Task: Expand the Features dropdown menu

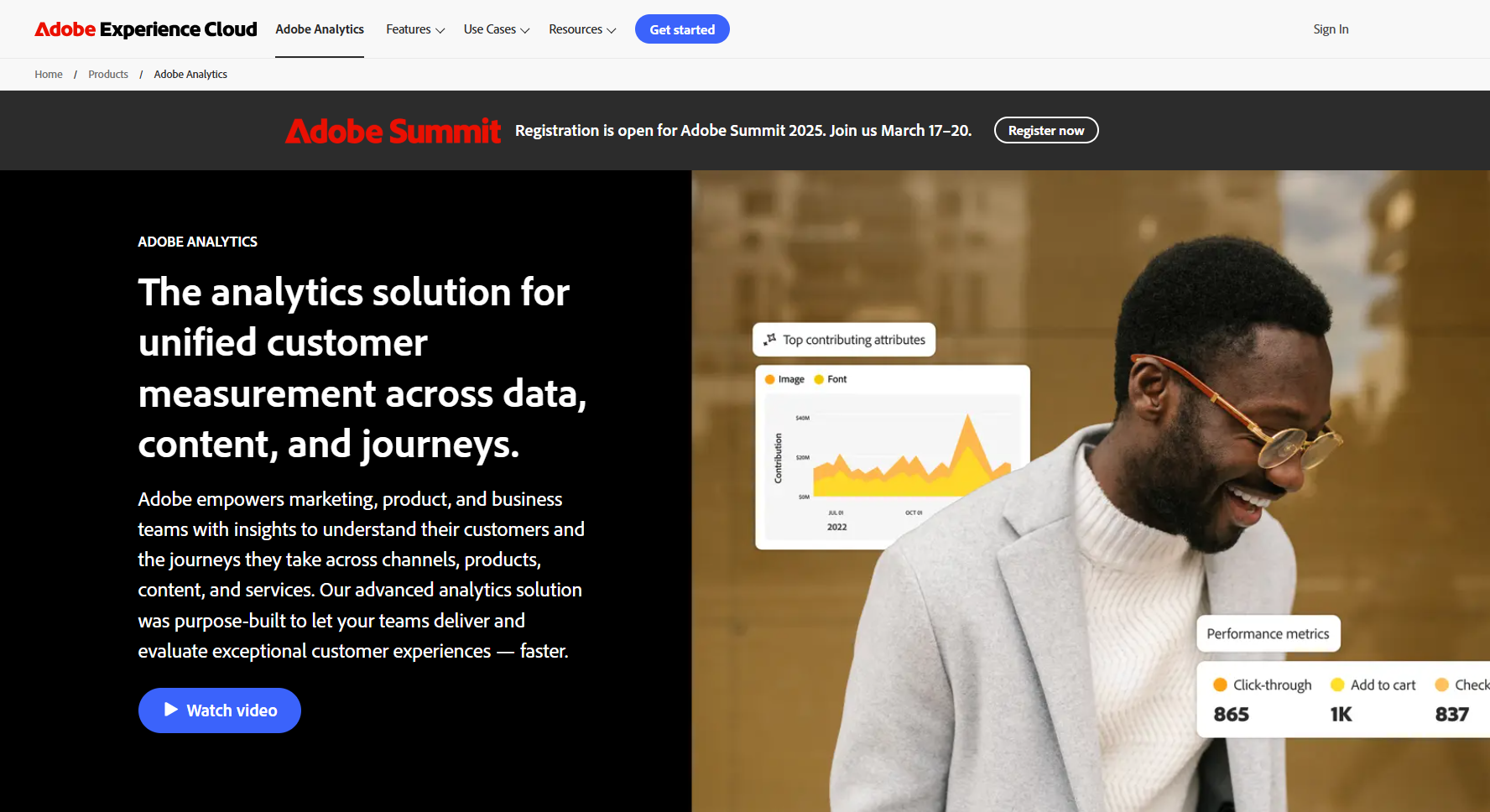Action: (415, 29)
